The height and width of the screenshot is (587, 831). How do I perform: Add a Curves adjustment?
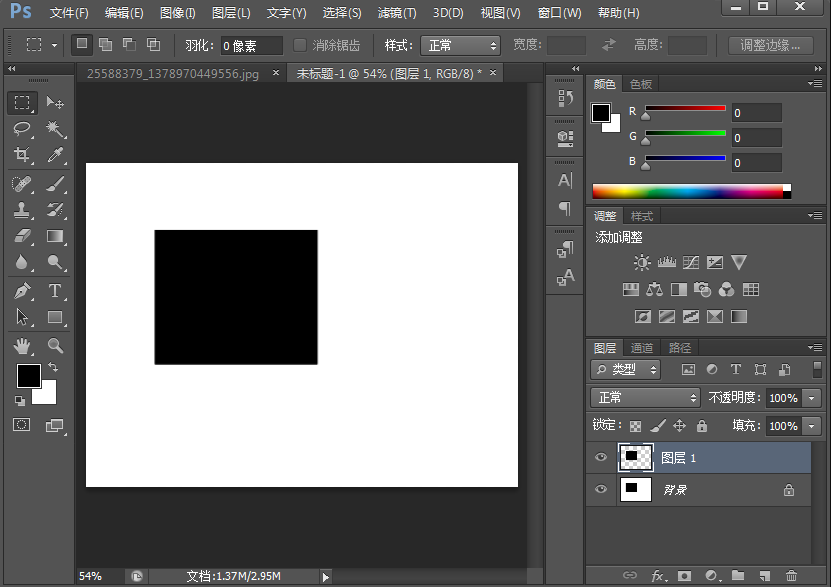(691, 262)
